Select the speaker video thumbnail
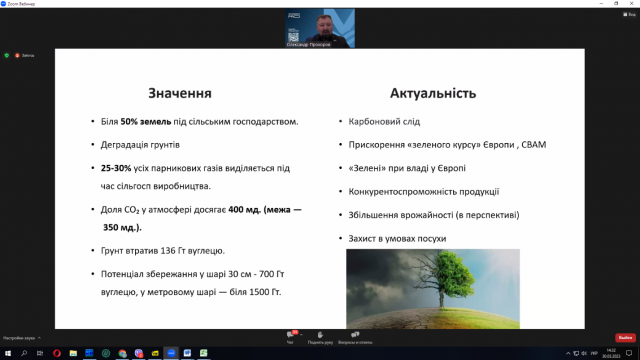 320,28
